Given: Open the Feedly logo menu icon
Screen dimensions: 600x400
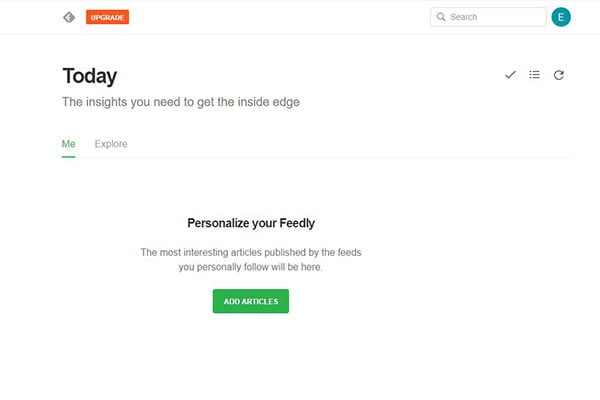Looking at the screenshot, I should click(69, 17).
